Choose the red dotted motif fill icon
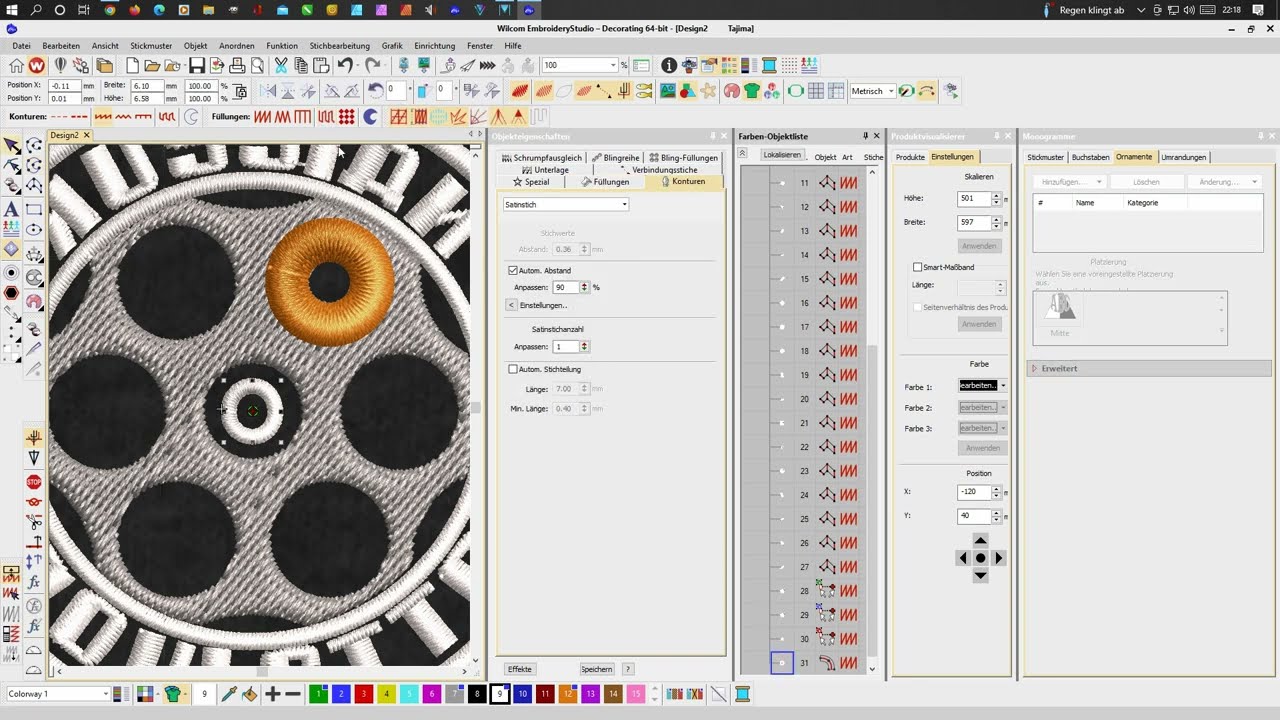 (x=346, y=117)
